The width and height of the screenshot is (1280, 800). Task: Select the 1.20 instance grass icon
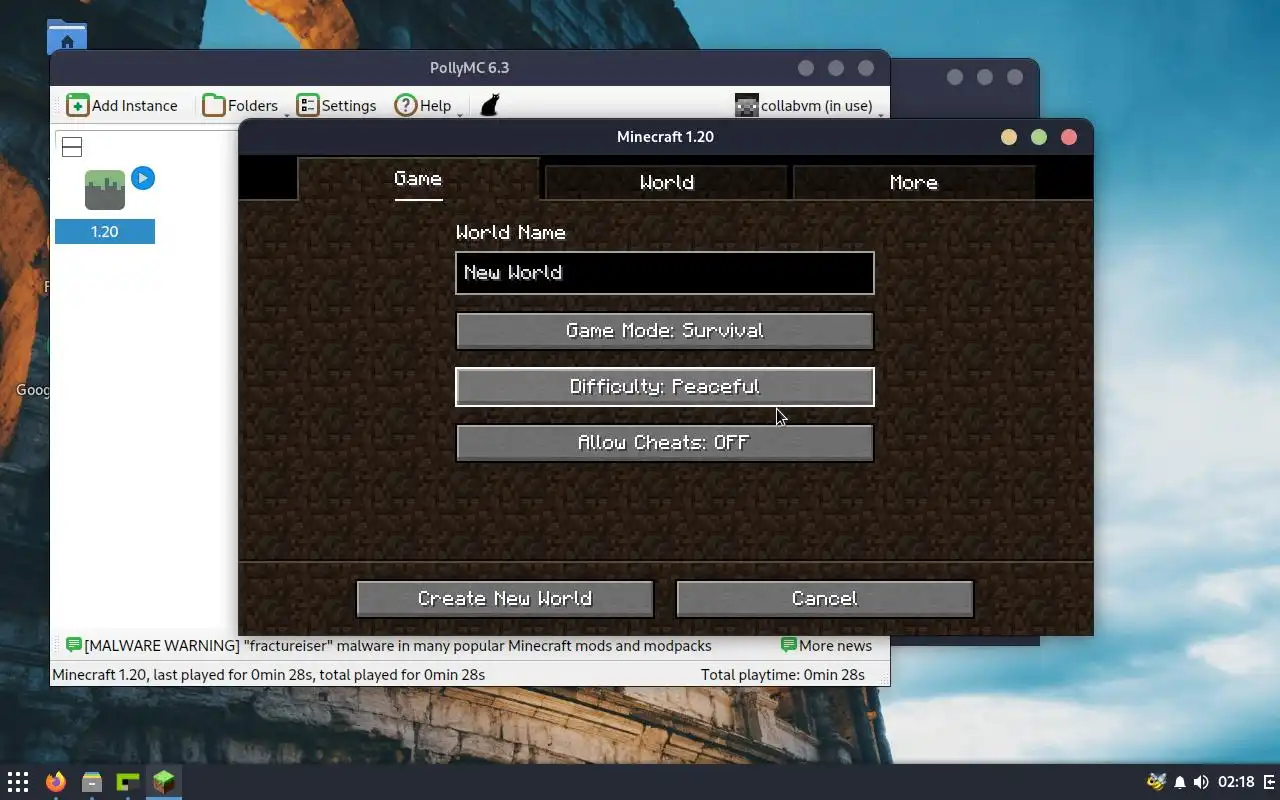[x=105, y=190]
